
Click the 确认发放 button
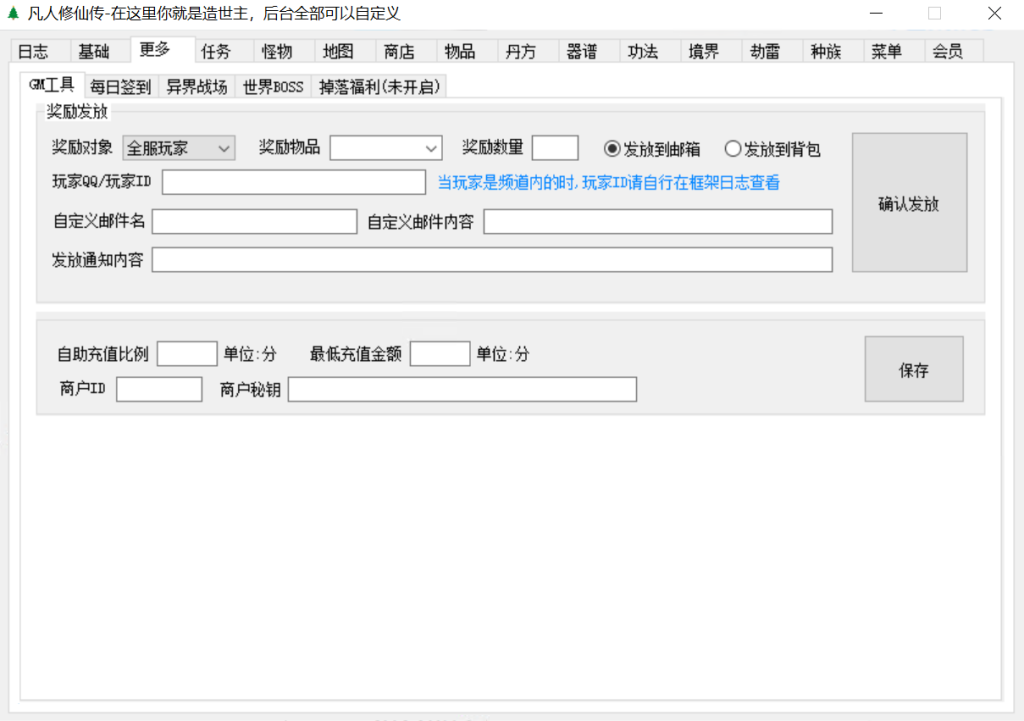coord(909,203)
